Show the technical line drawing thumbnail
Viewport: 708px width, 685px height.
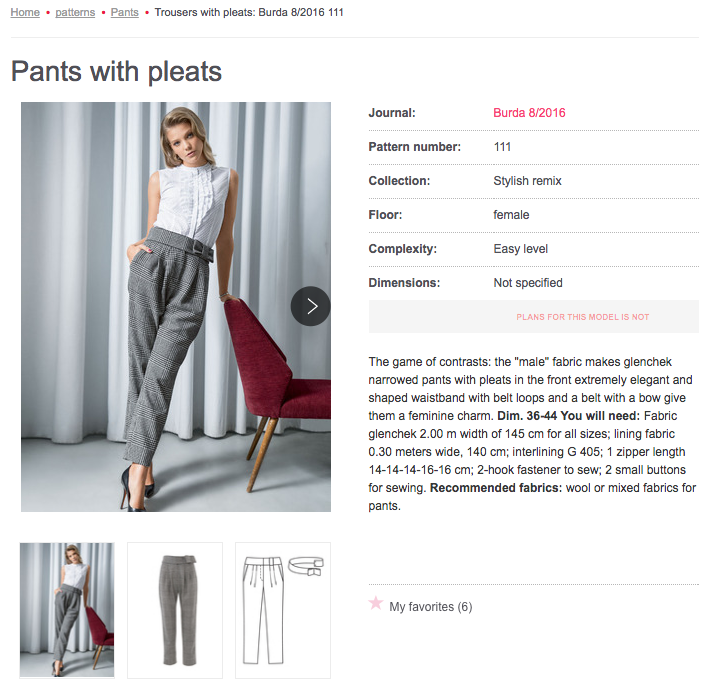point(283,609)
